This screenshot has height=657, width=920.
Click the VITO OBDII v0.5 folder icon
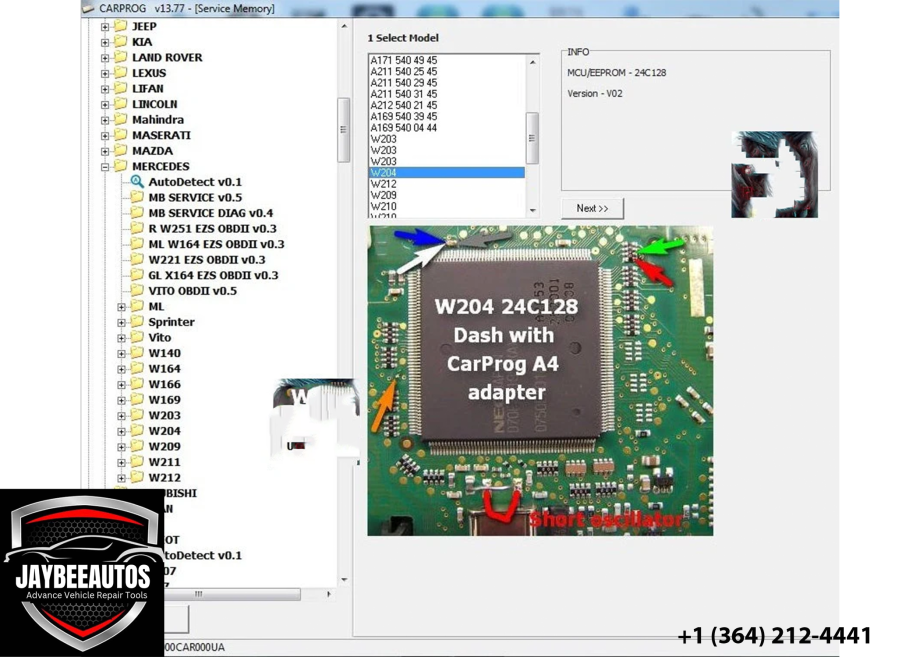coord(137,290)
